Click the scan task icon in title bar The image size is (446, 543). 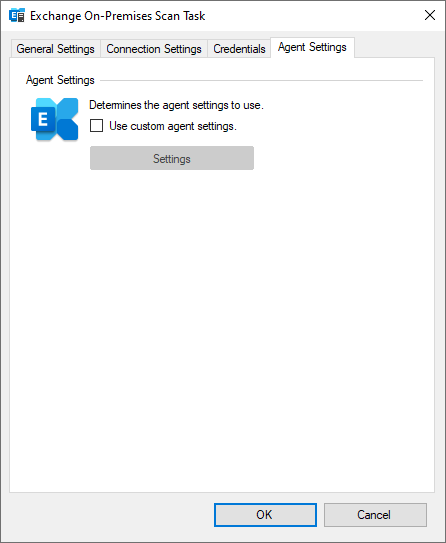tap(17, 16)
